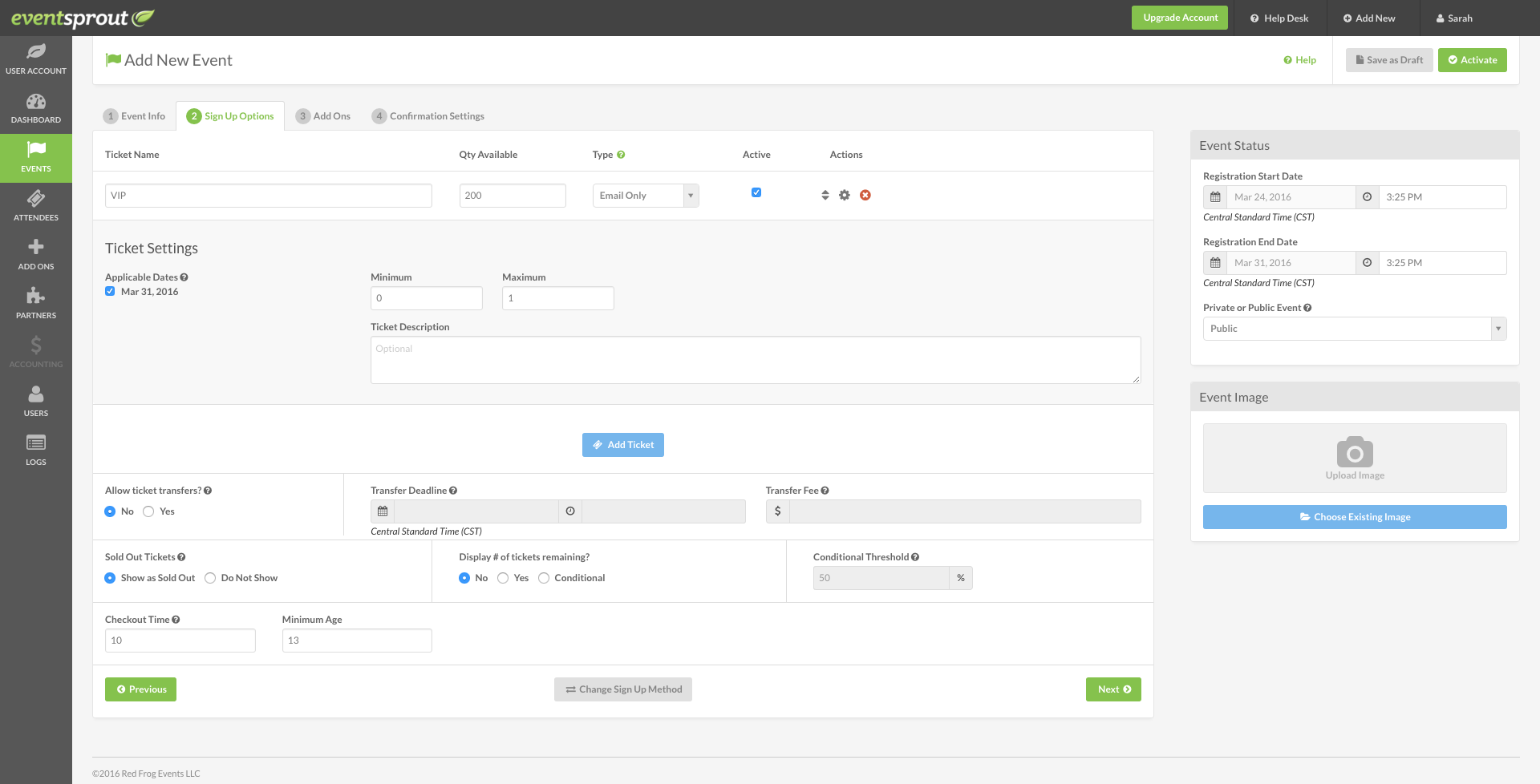1540x784 pixels.
Task: Open Help Desk in top bar
Action: (1279, 18)
